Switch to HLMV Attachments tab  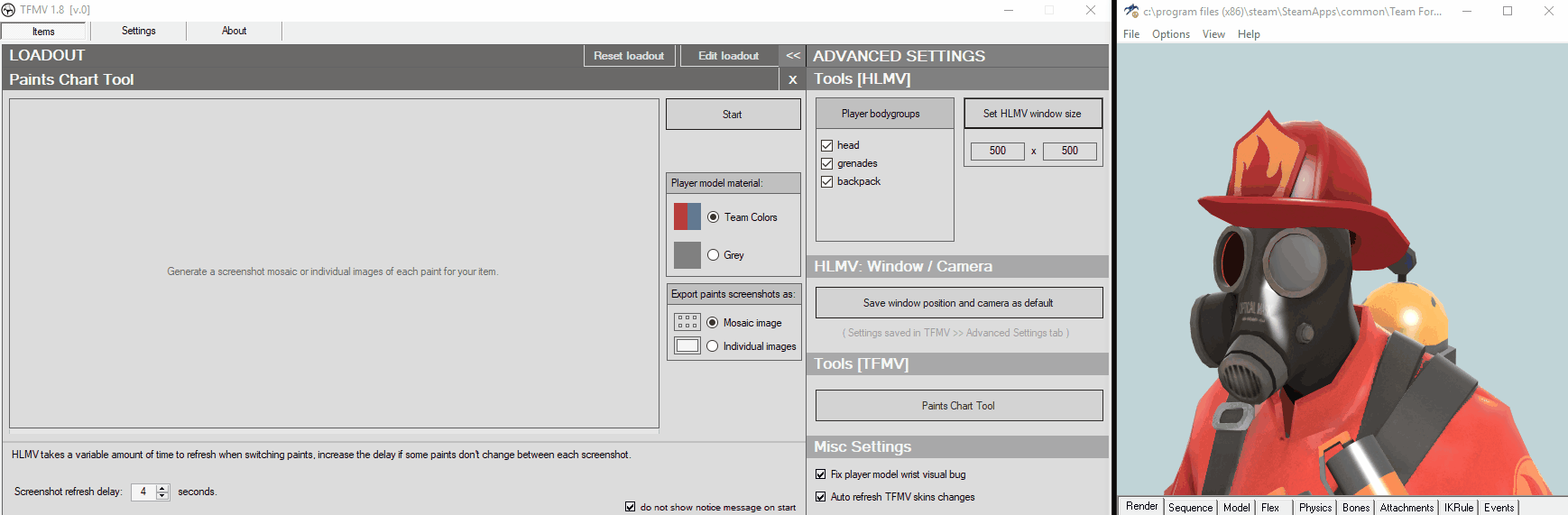pos(1407,508)
